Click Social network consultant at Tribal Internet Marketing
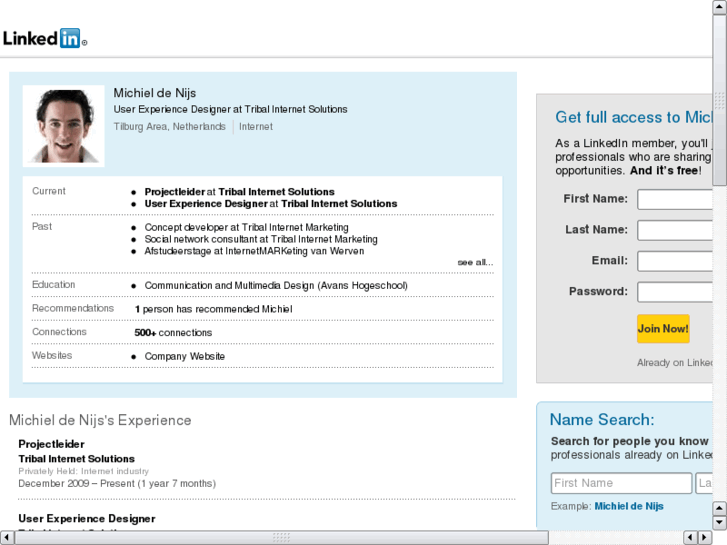727x545 pixels. click(261, 239)
